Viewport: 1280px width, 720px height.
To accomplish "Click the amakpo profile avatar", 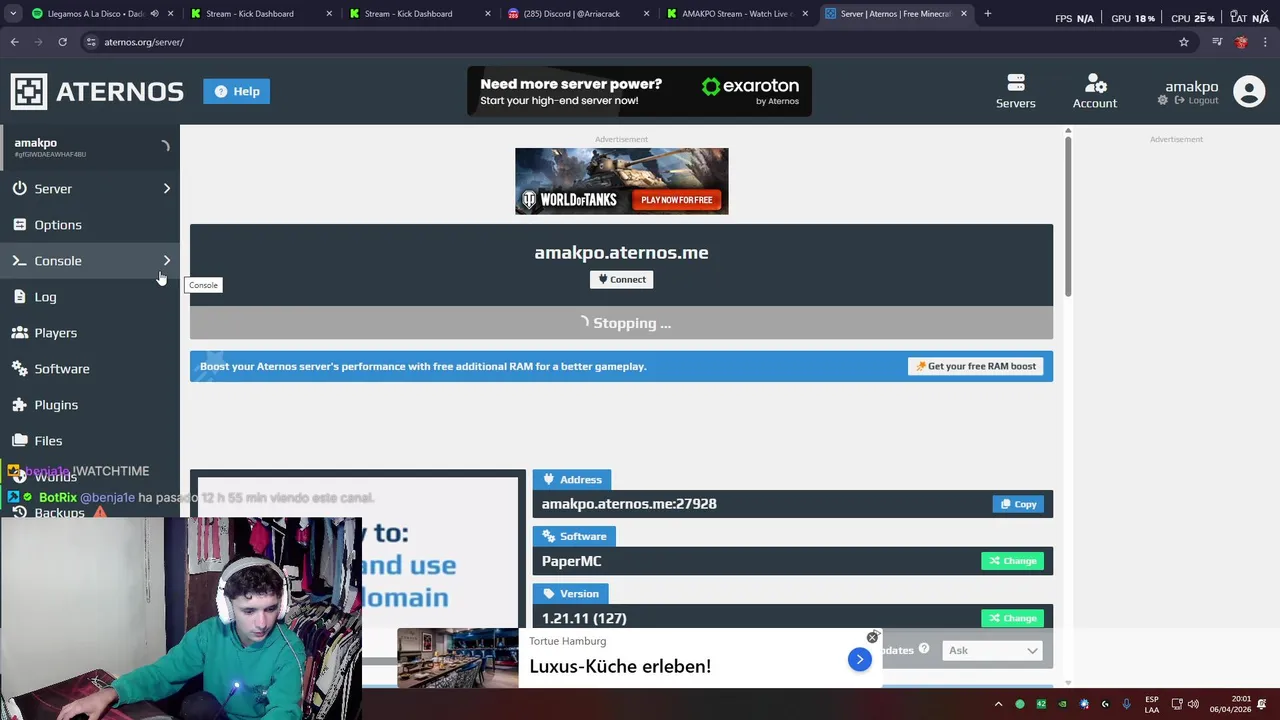I will 1249,91.
